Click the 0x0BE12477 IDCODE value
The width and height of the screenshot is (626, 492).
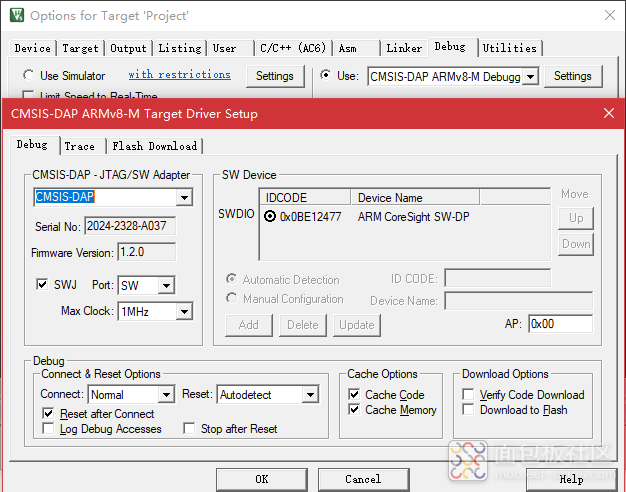[311, 216]
